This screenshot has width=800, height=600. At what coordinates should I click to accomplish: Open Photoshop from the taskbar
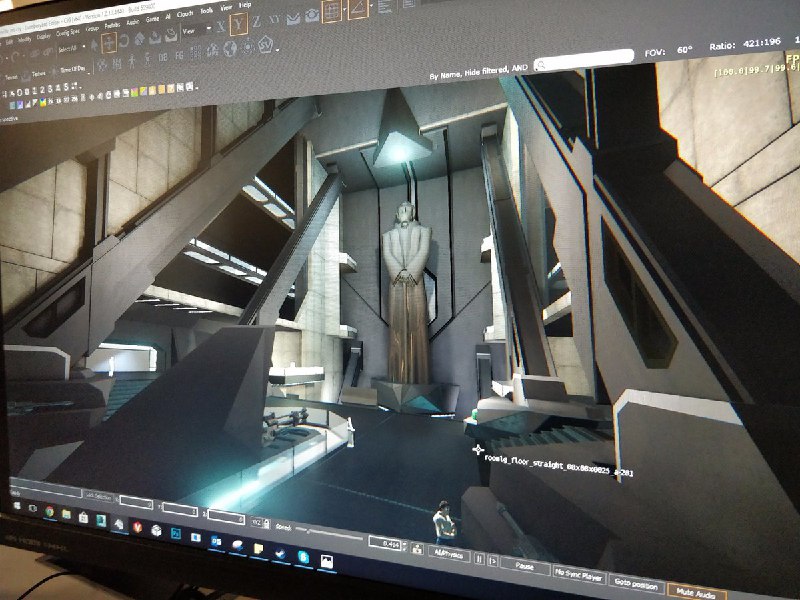tap(176, 534)
